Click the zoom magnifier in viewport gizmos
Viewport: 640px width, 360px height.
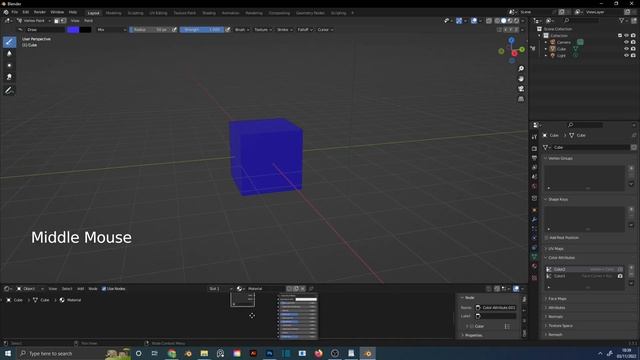[521, 69]
